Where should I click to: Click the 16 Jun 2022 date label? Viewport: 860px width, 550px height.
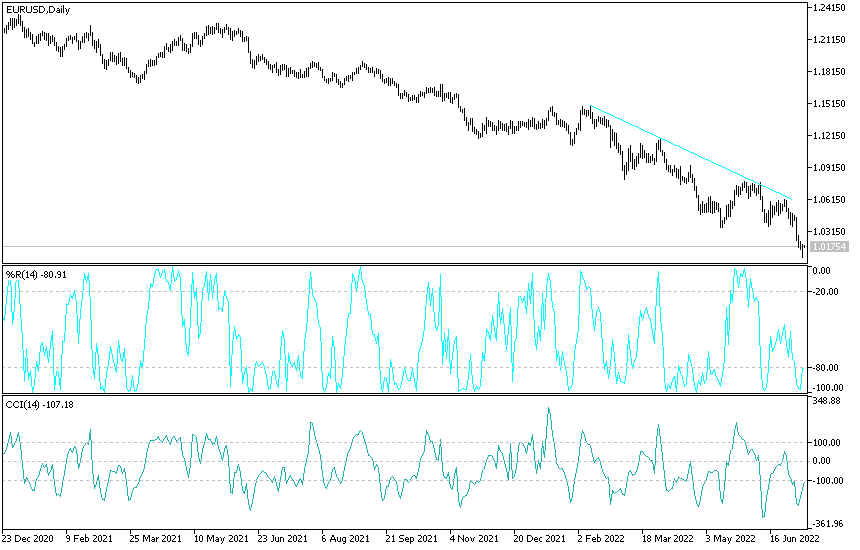click(795, 538)
